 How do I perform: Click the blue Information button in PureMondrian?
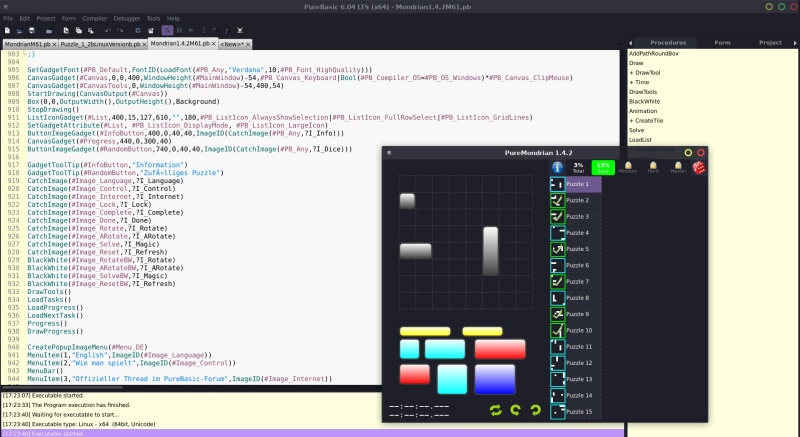click(557, 167)
